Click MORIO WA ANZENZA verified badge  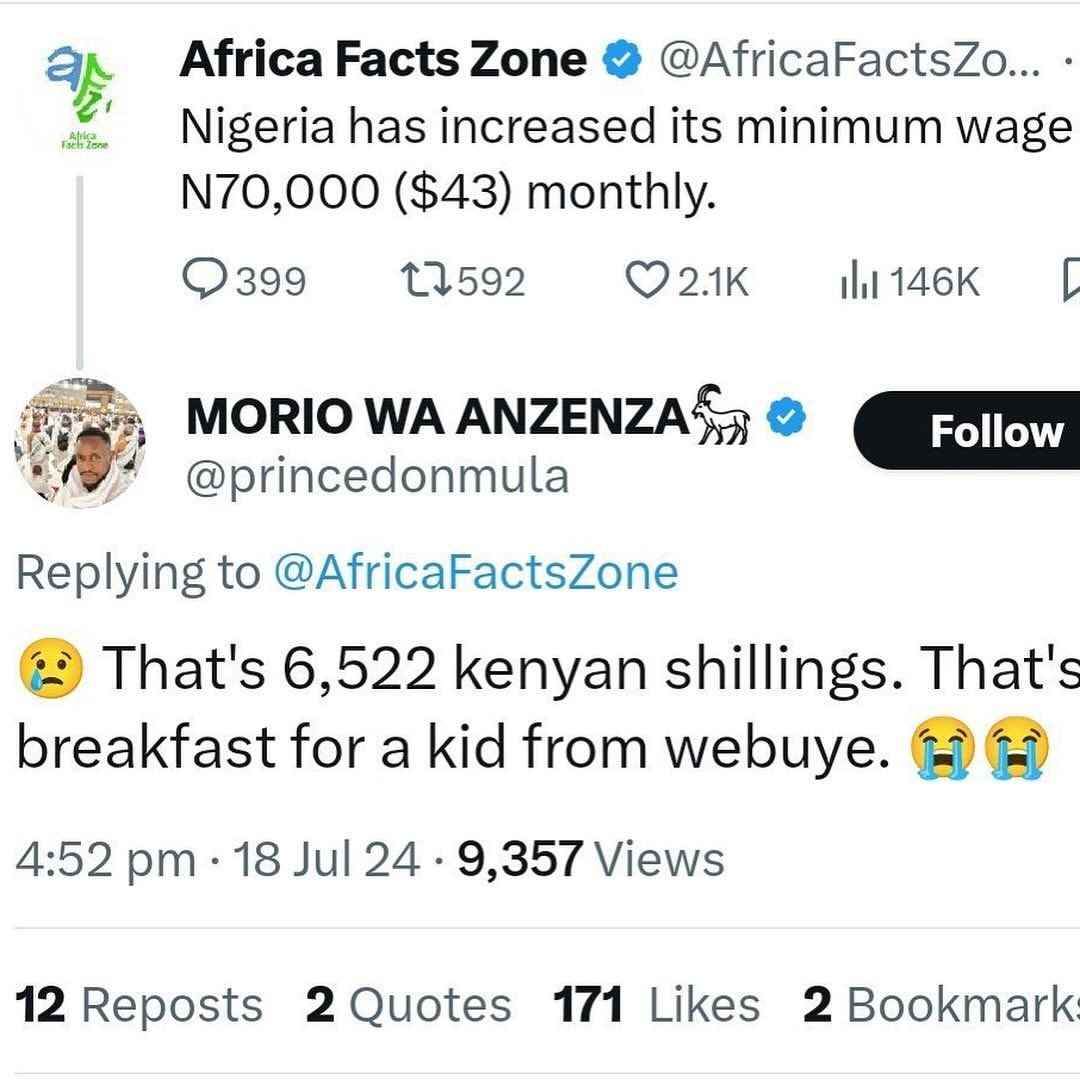[x=787, y=416]
